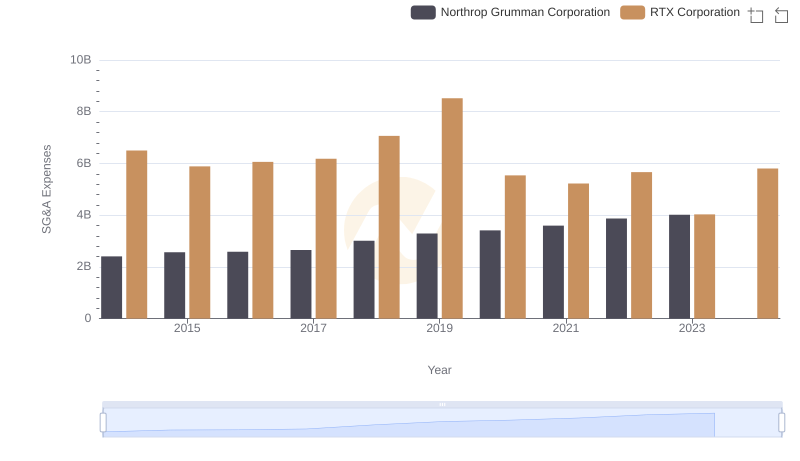Click Northrop Grumman legend color swatch
Image resolution: width=800 pixels, height=461 pixels.
[423, 12]
